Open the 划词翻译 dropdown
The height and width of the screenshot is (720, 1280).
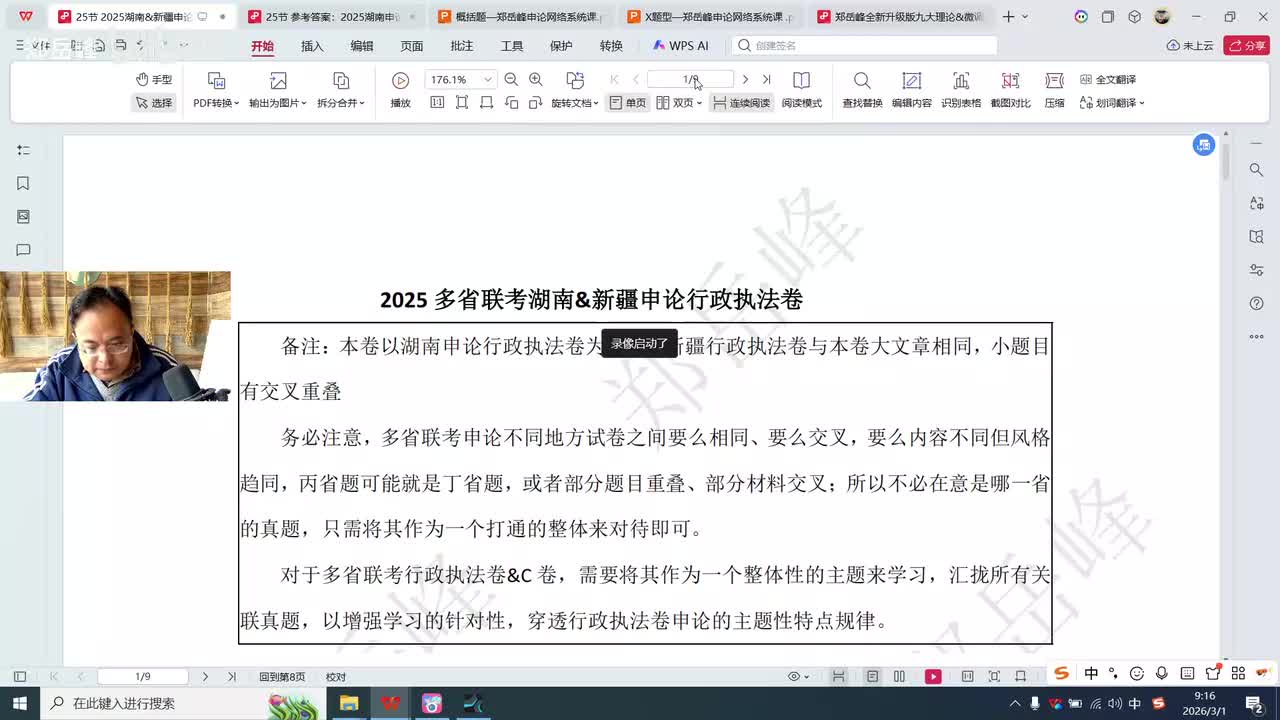coord(1112,102)
